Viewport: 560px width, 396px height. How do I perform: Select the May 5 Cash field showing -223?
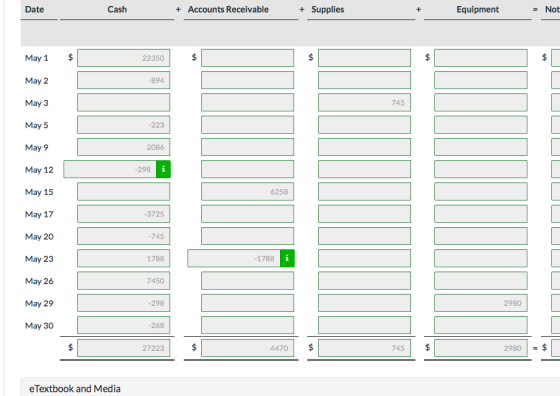tap(124, 125)
